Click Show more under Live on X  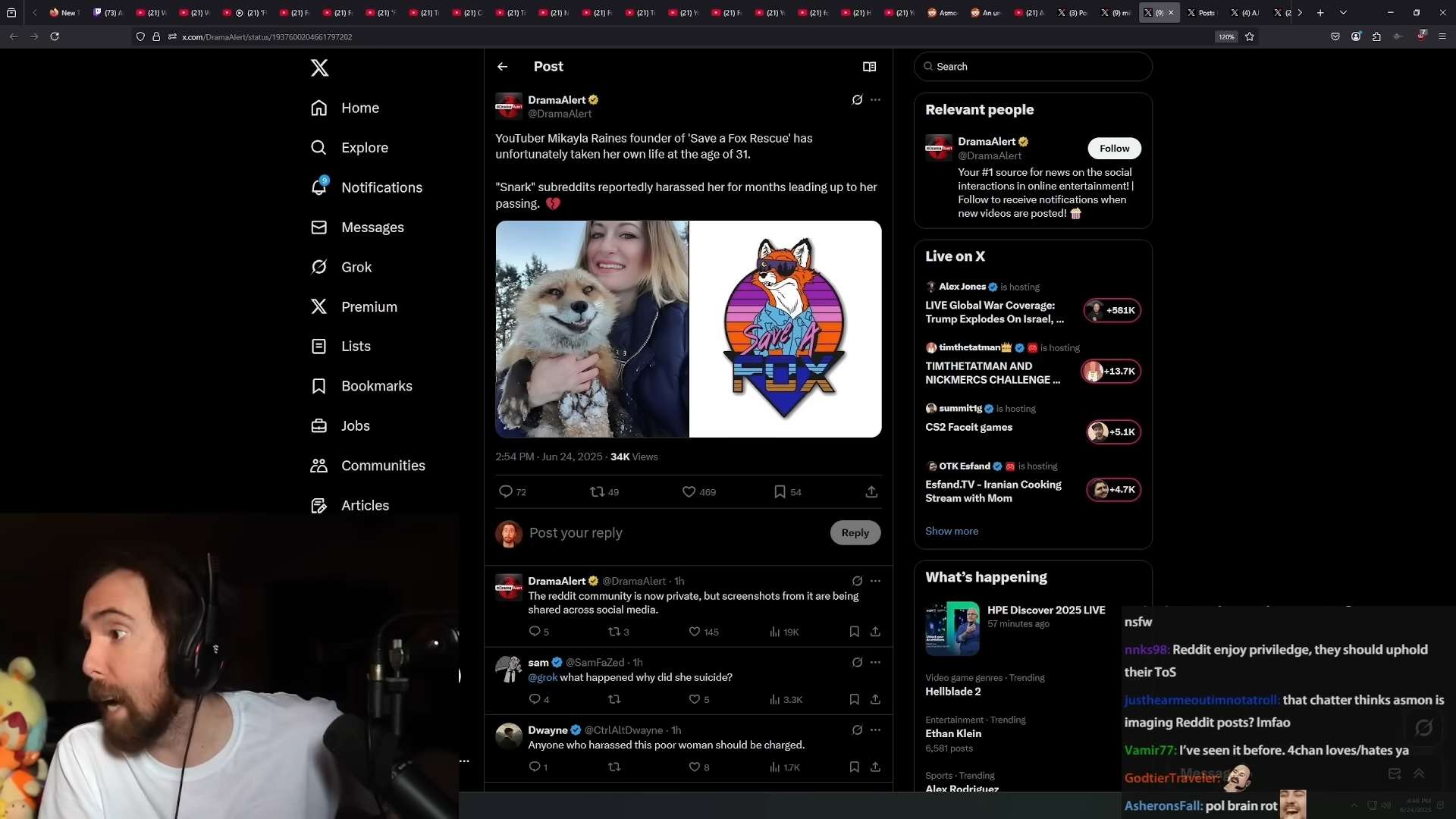(951, 531)
